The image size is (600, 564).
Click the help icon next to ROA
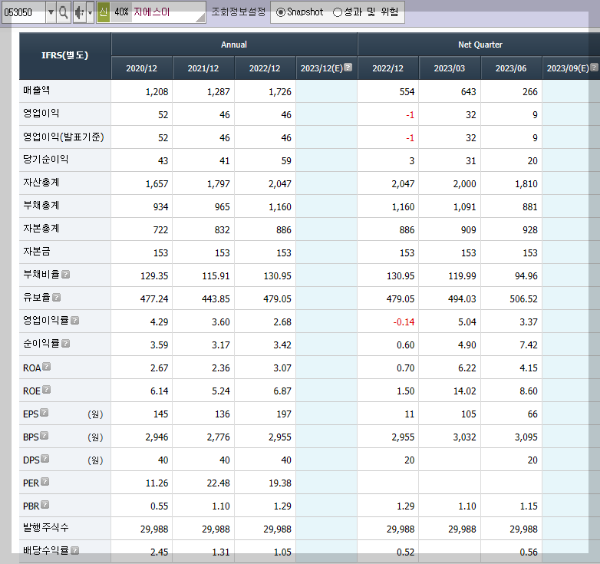[x=46, y=367]
